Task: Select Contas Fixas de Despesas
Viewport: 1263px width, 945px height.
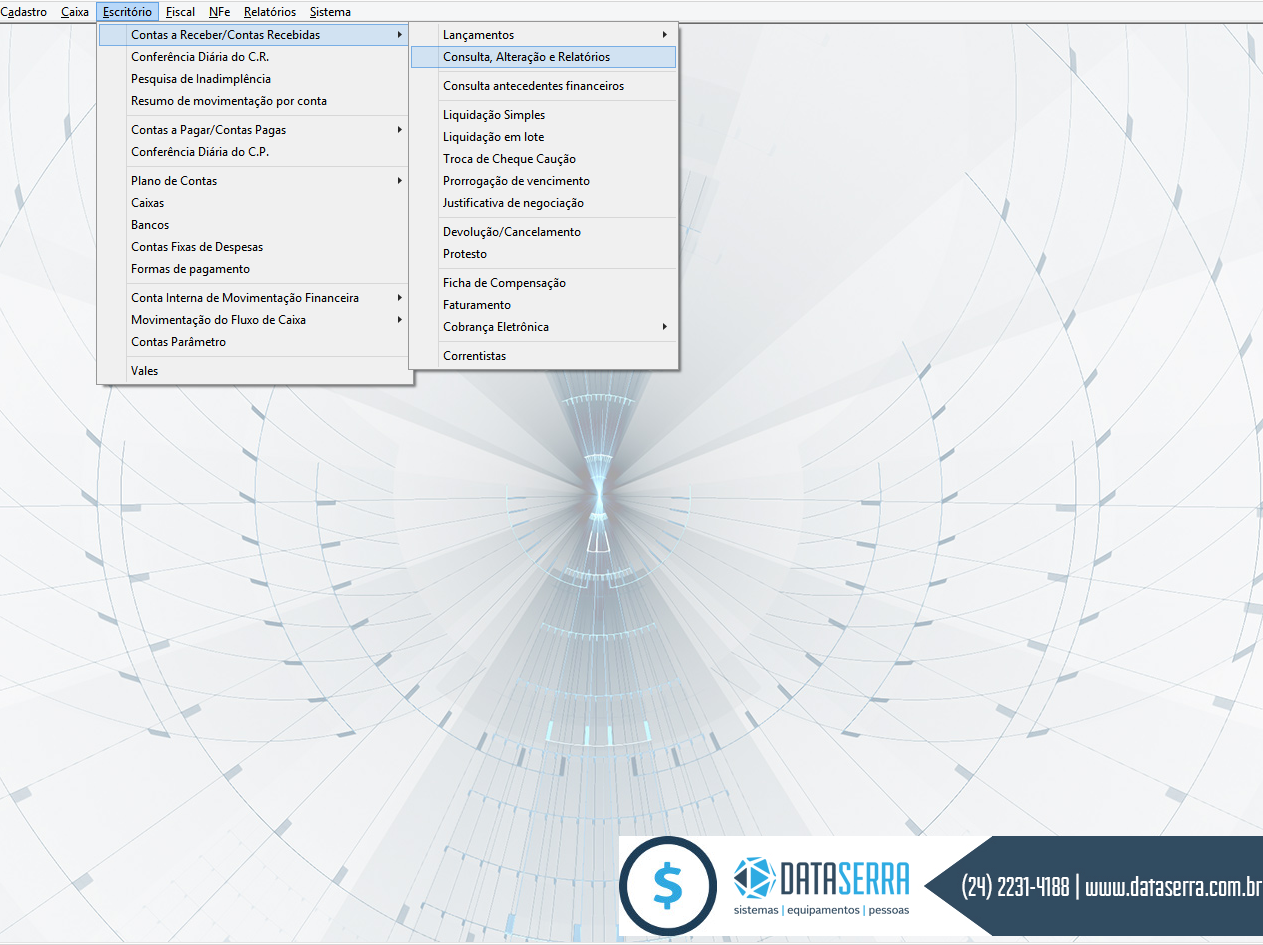Action: coord(255,247)
